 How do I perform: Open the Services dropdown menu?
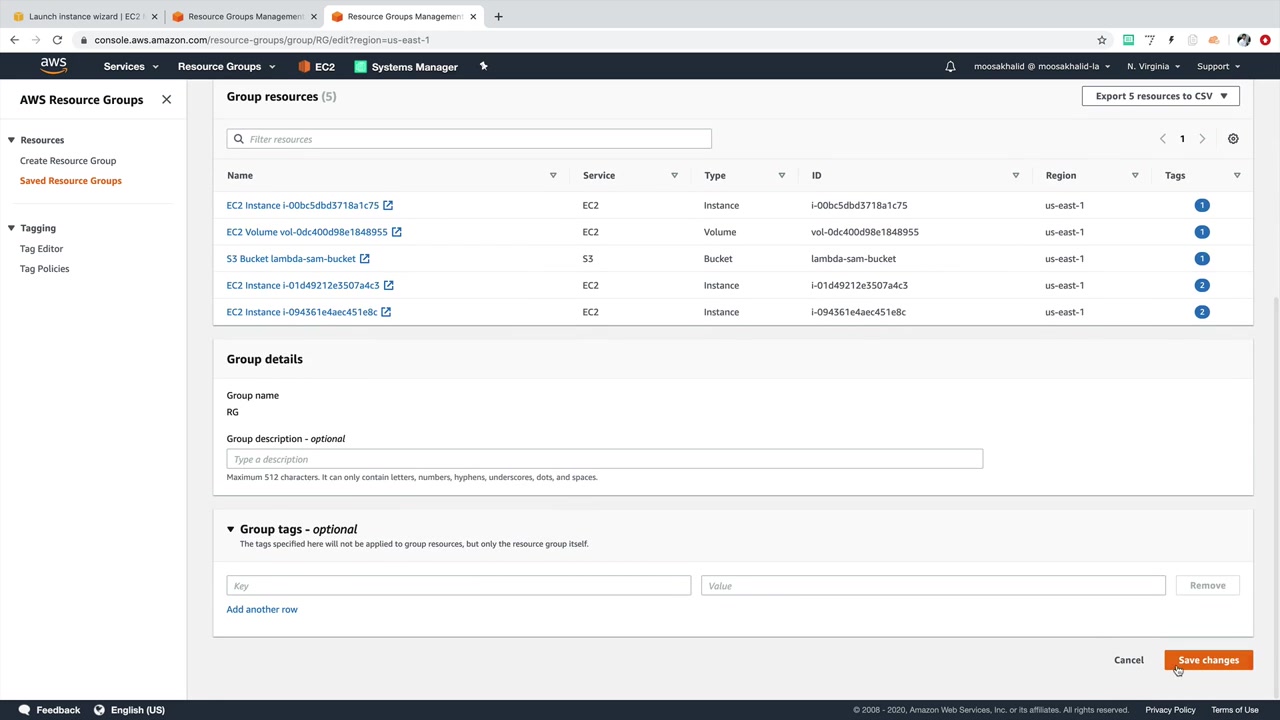tap(131, 66)
